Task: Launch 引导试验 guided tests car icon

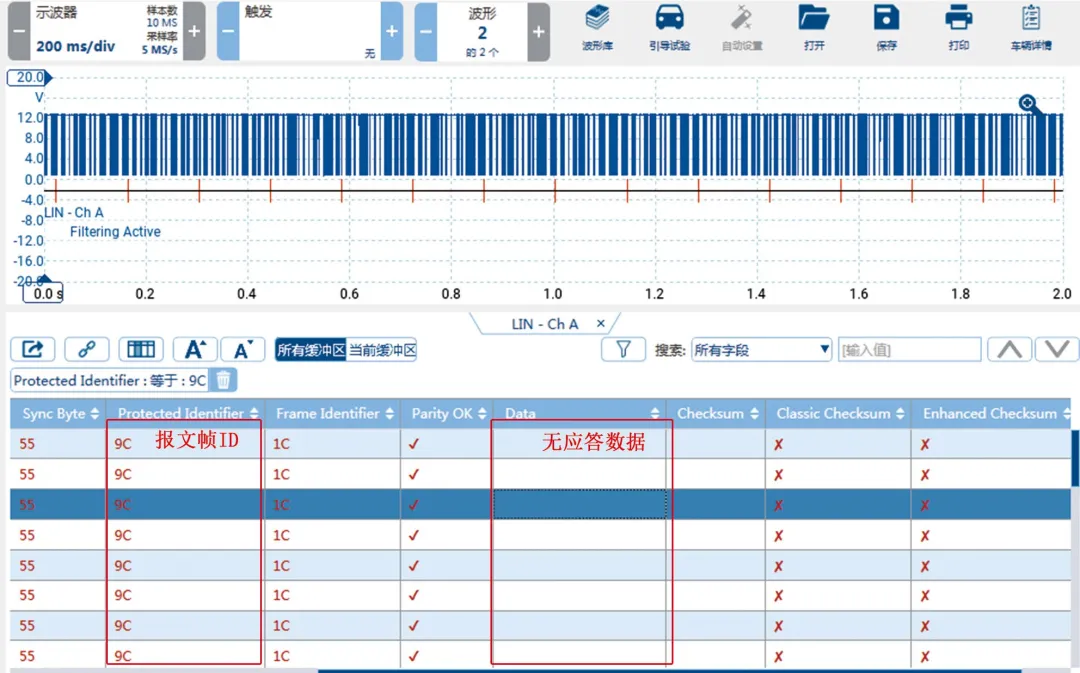Action: [x=669, y=27]
